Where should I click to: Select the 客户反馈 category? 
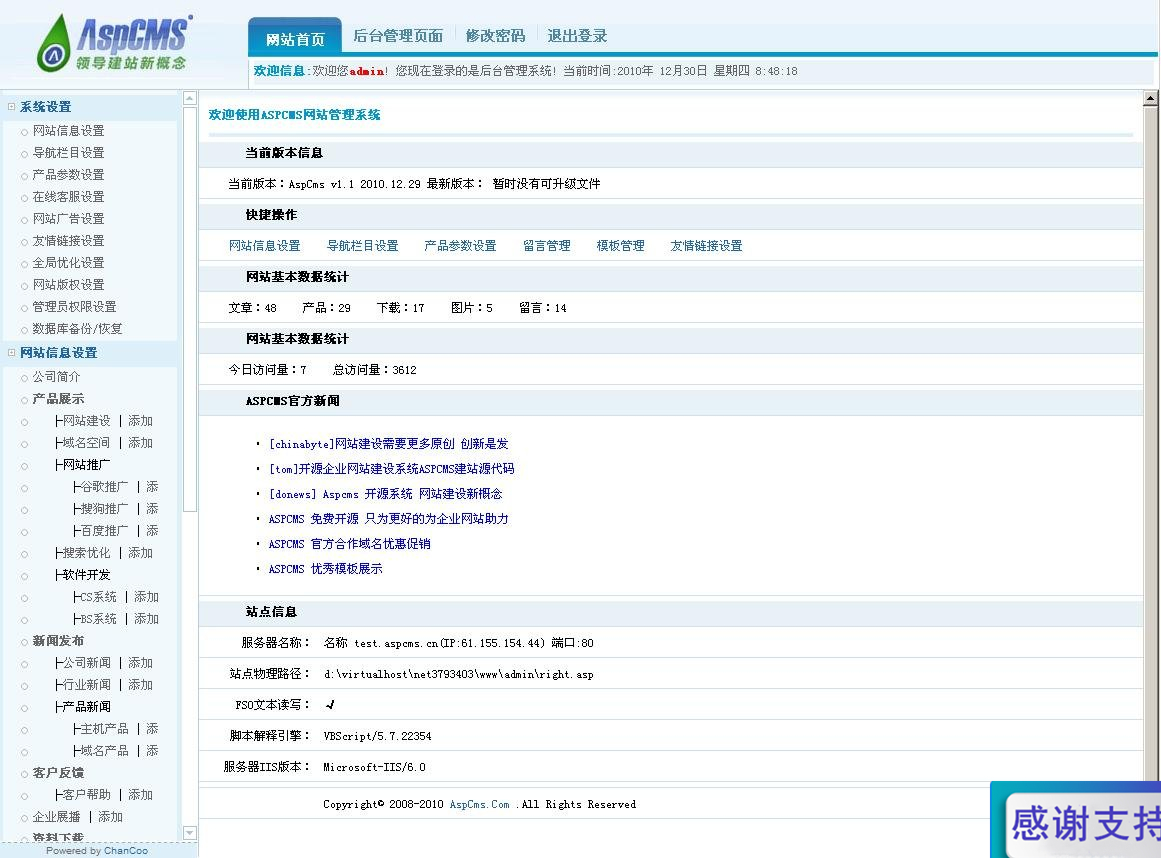pos(58,773)
